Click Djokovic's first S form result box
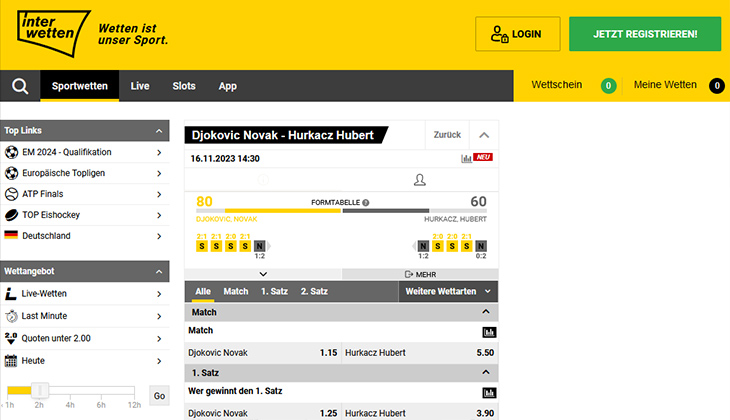Screen dimensions: 730x420 click(x=202, y=246)
